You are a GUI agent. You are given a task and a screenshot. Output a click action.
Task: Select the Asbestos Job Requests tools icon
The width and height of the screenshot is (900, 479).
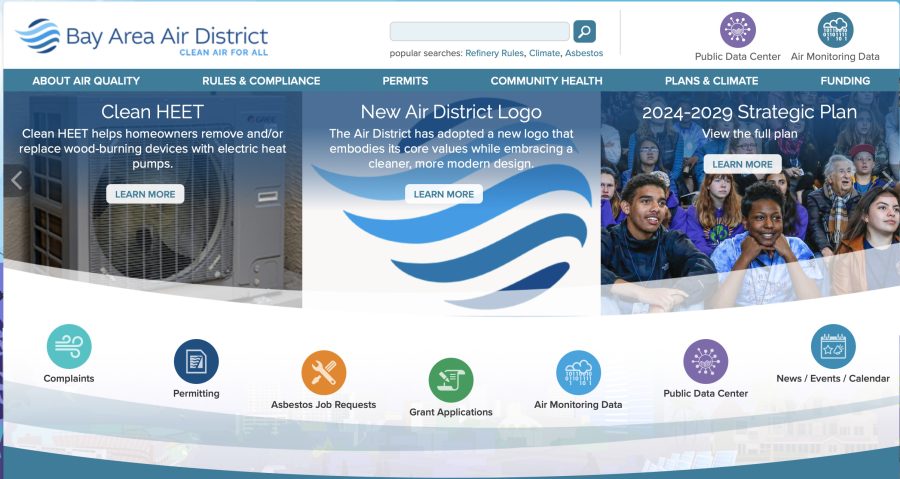(324, 373)
